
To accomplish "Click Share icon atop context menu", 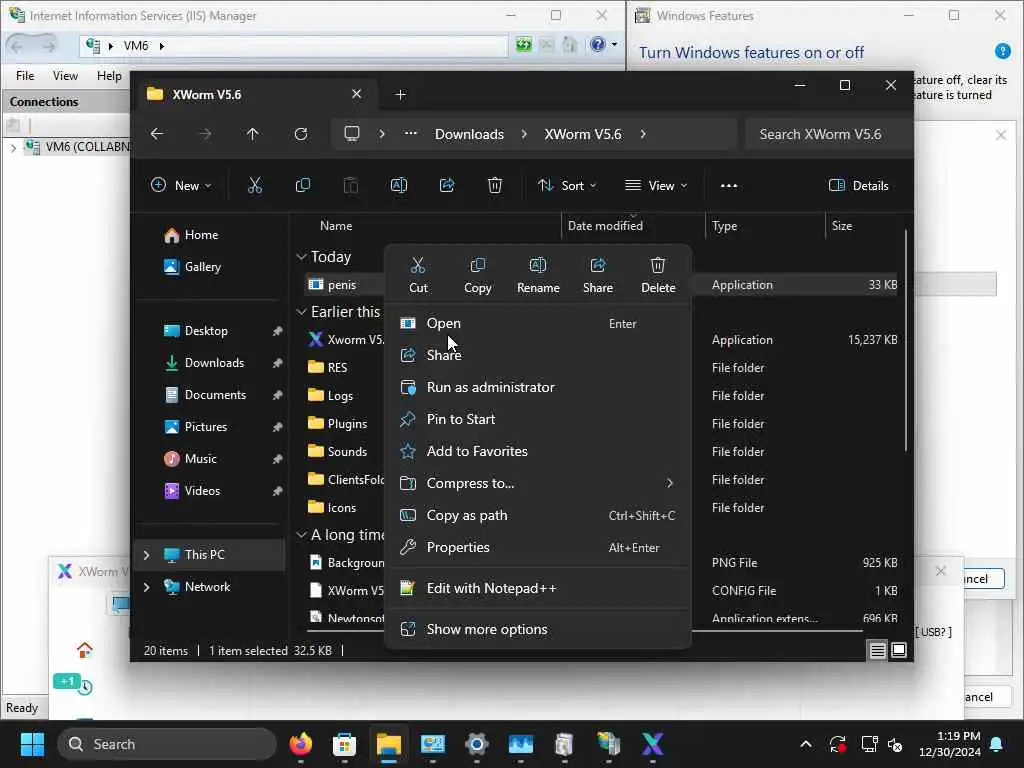I will pos(598,275).
